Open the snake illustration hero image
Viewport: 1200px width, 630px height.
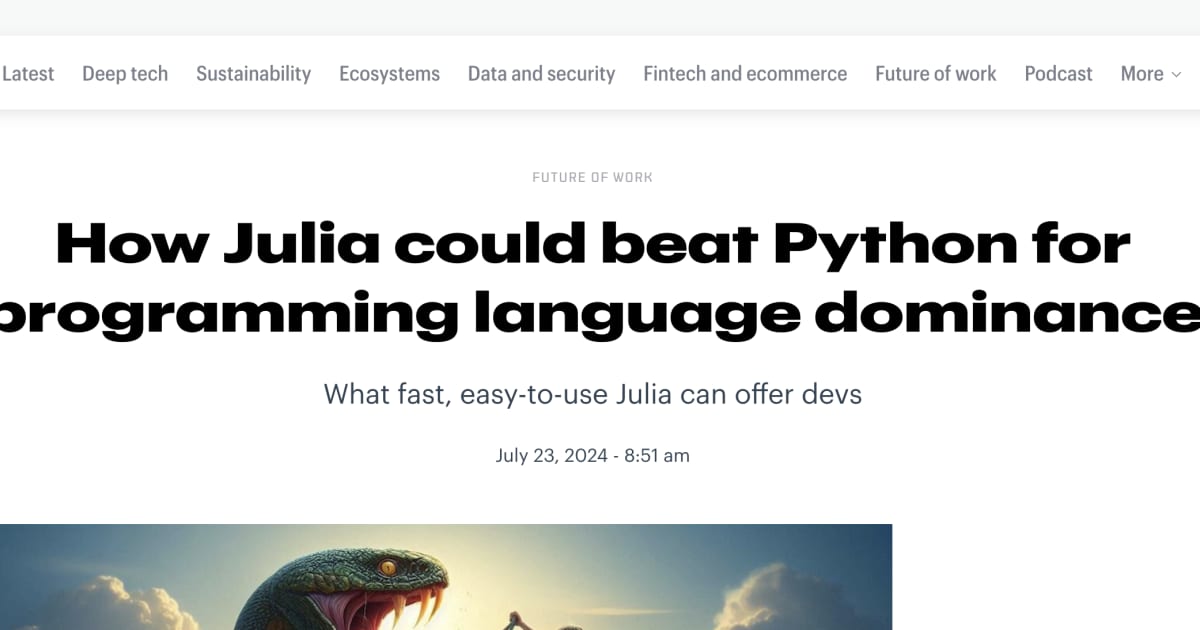click(446, 577)
